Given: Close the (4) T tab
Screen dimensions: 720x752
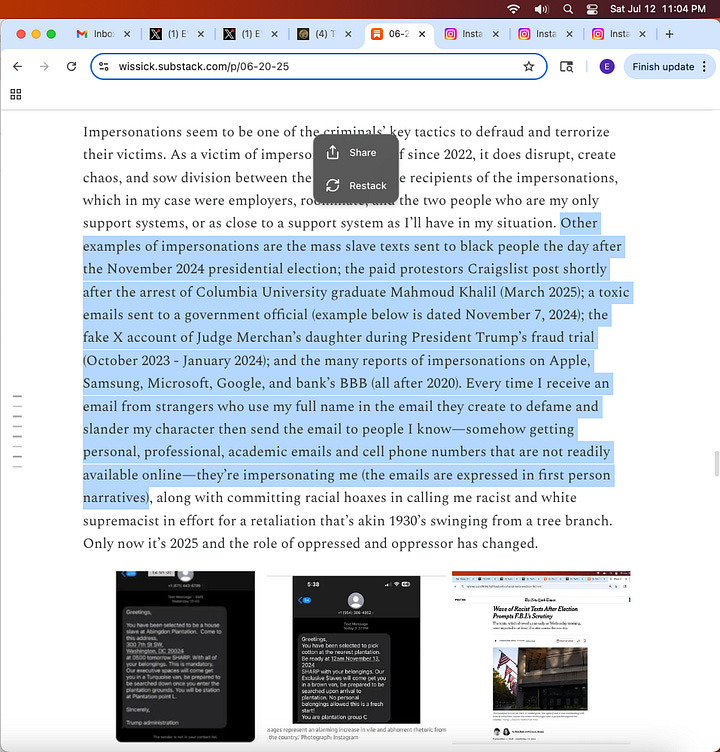Looking at the screenshot, I should point(349,34).
